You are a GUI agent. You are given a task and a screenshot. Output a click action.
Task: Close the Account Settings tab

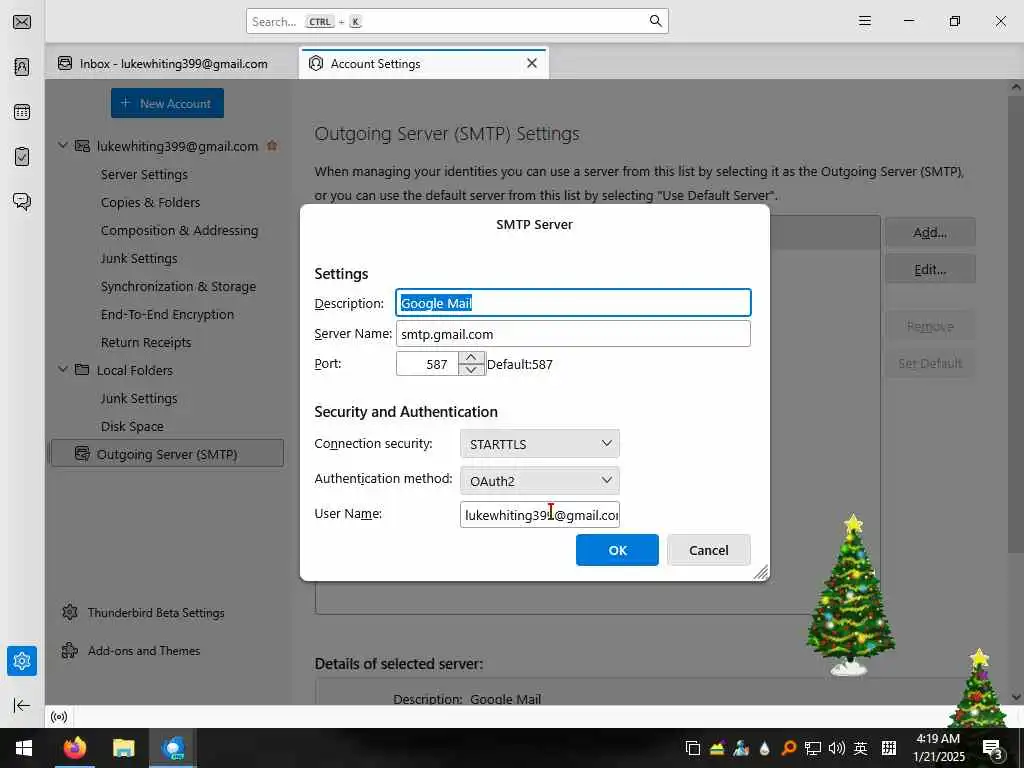coord(532,63)
